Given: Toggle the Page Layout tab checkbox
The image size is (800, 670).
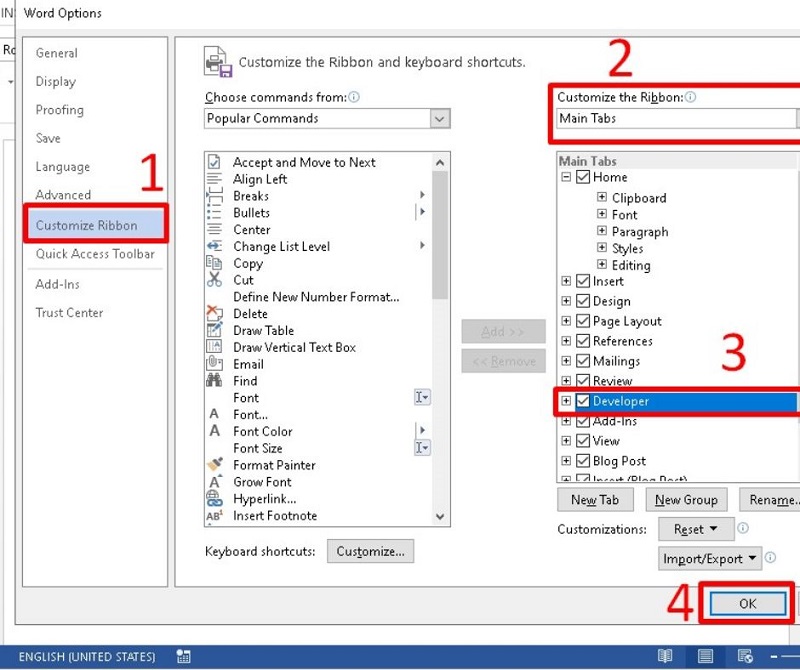Looking at the screenshot, I should pyautogui.click(x=583, y=321).
